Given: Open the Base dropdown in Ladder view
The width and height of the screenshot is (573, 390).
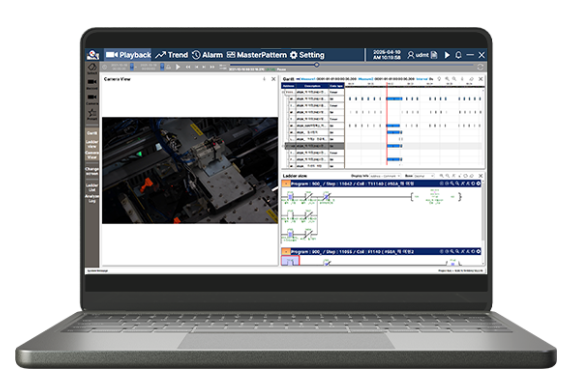Looking at the screenshot, I should [424, 176].
